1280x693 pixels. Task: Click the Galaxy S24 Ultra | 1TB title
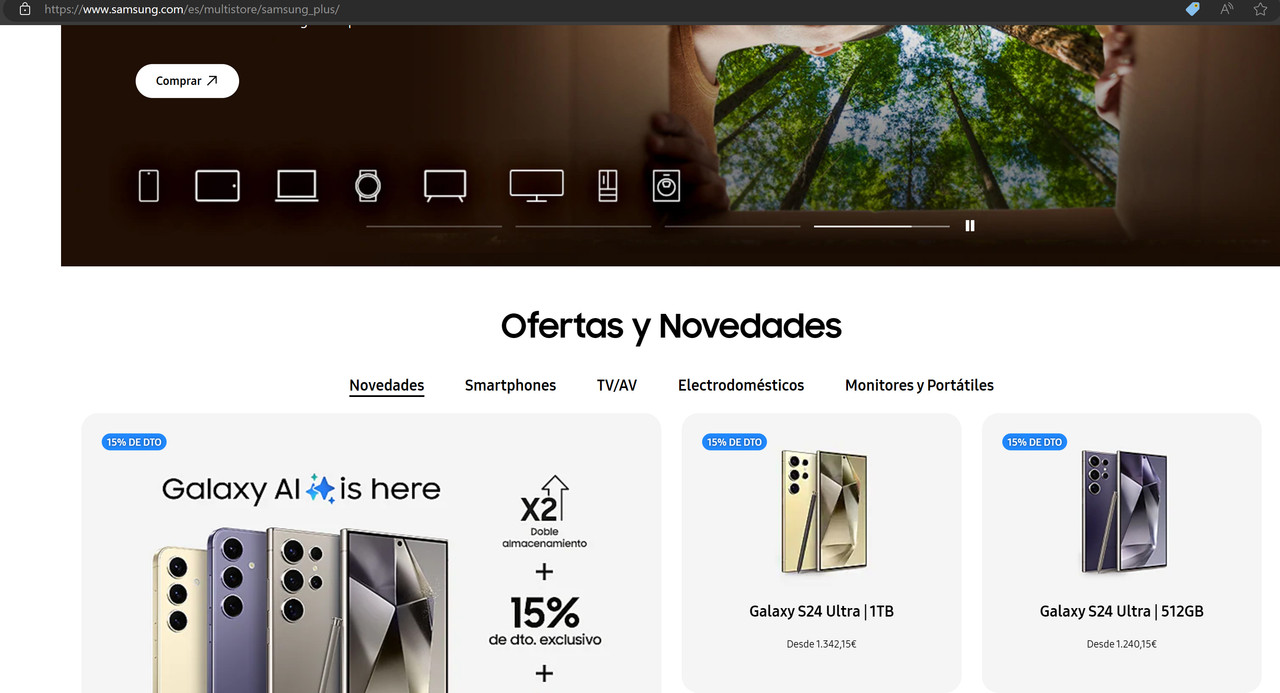point(822,611)
